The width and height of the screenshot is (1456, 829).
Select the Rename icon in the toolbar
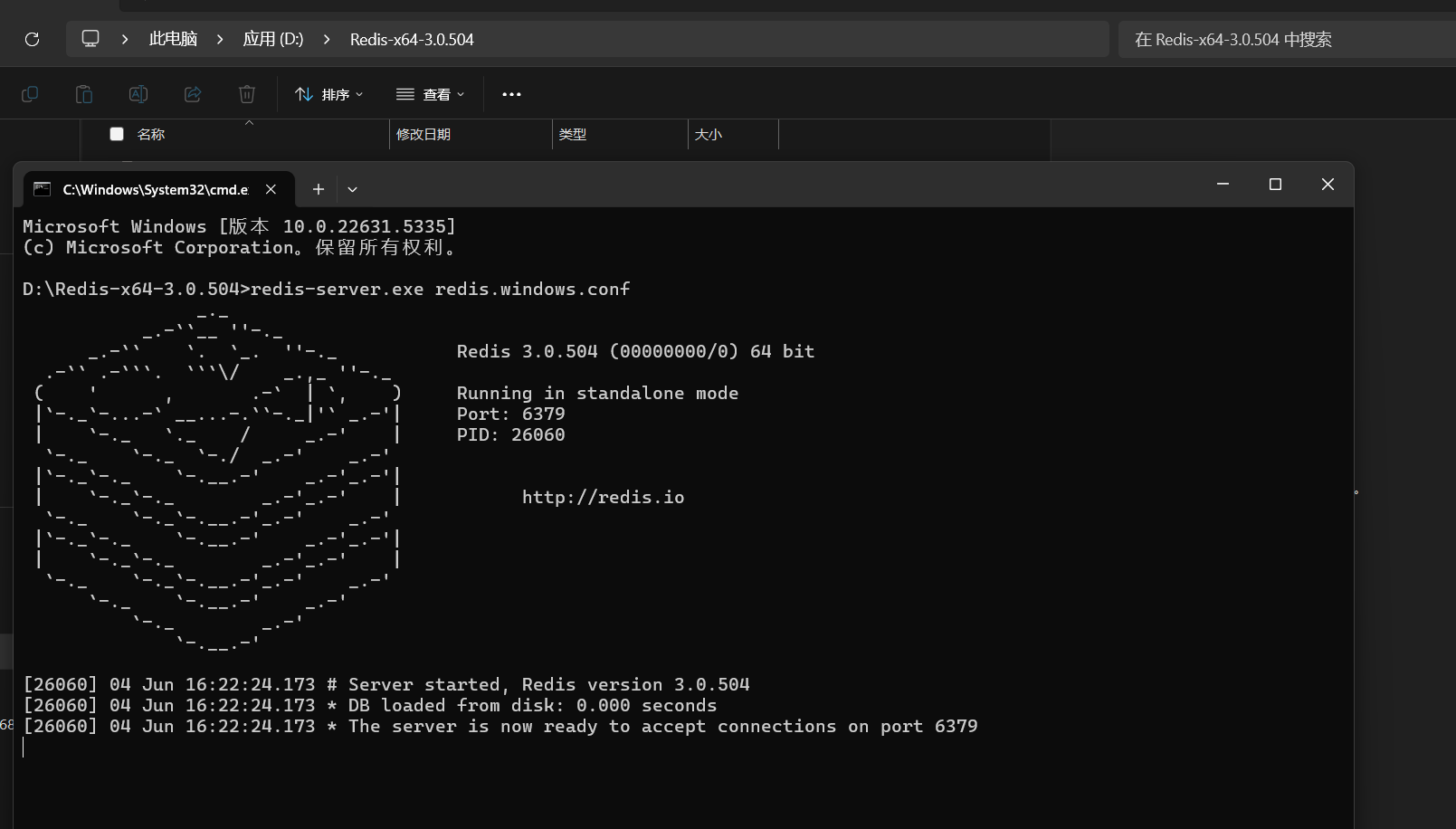pos(138,94)
